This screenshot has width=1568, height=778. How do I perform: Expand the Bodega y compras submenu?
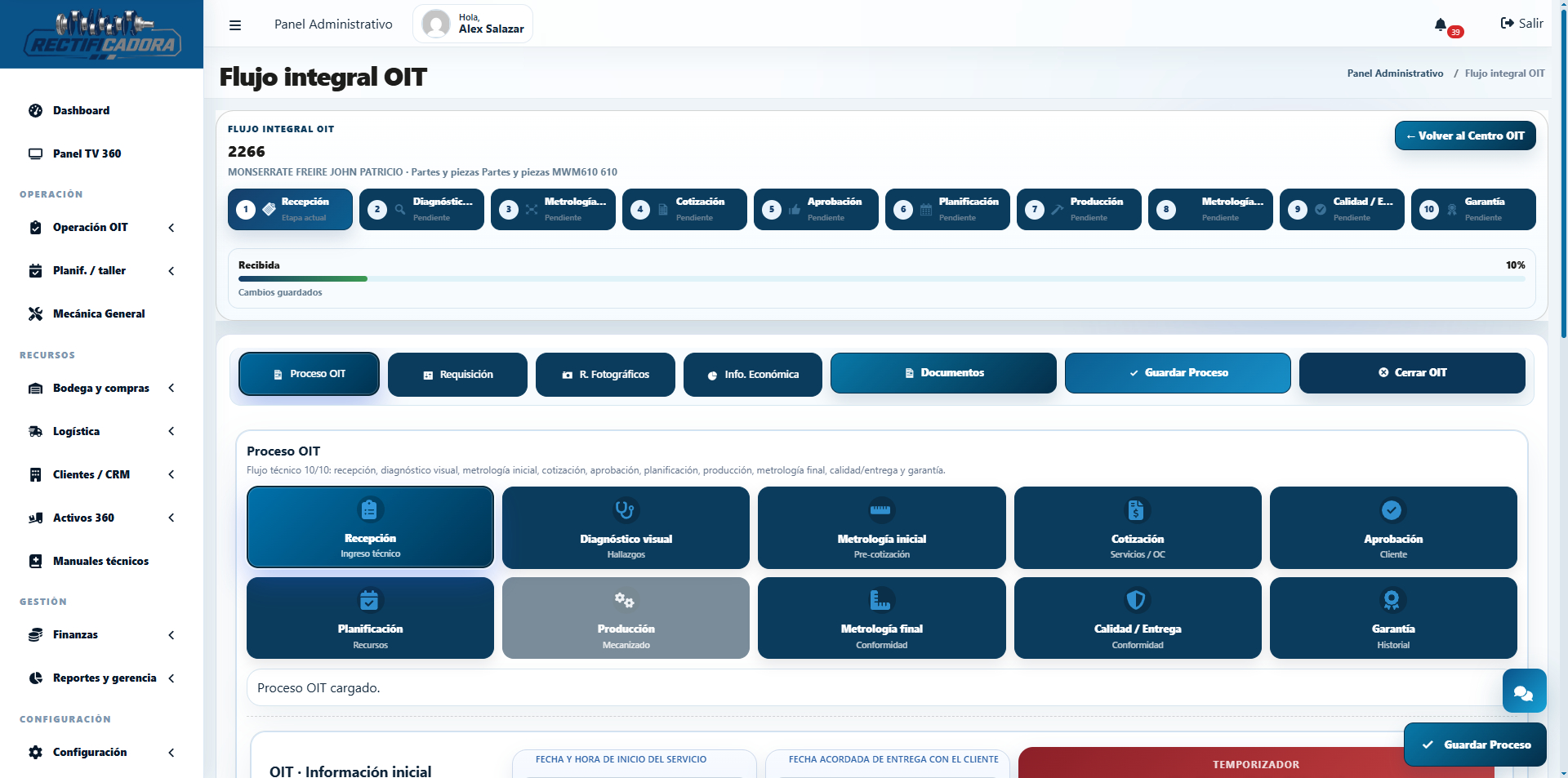coord(101,388)
